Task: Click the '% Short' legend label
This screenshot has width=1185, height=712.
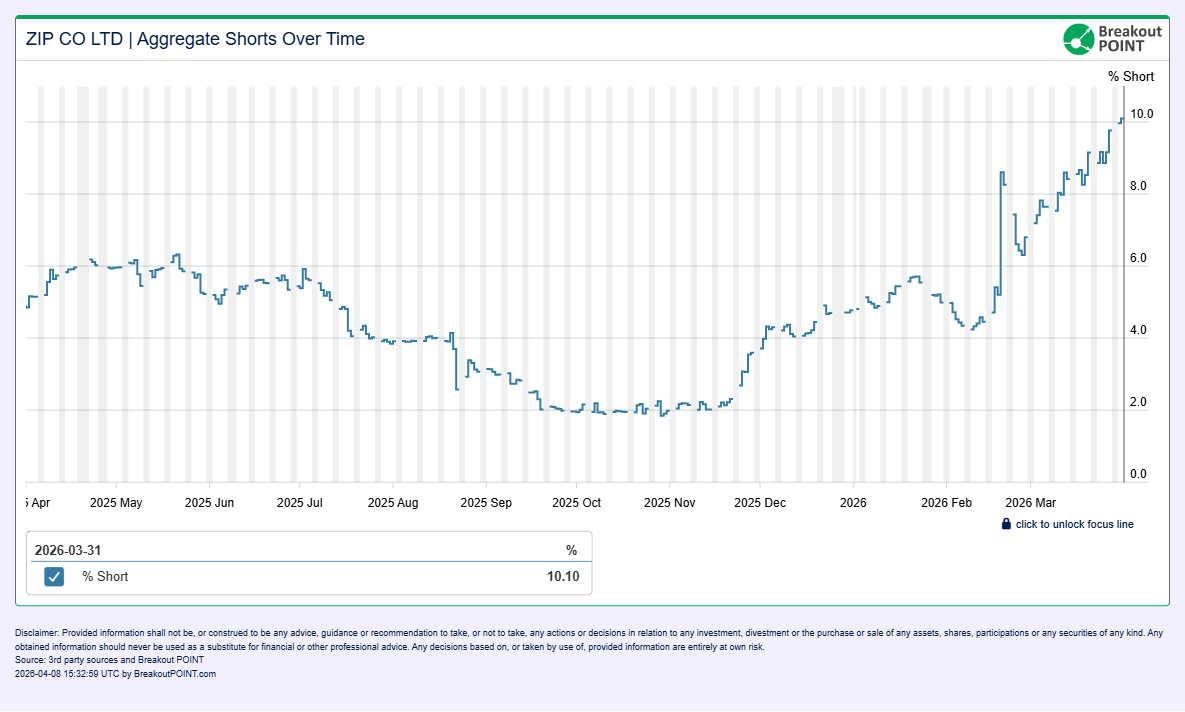Action: 105,577
